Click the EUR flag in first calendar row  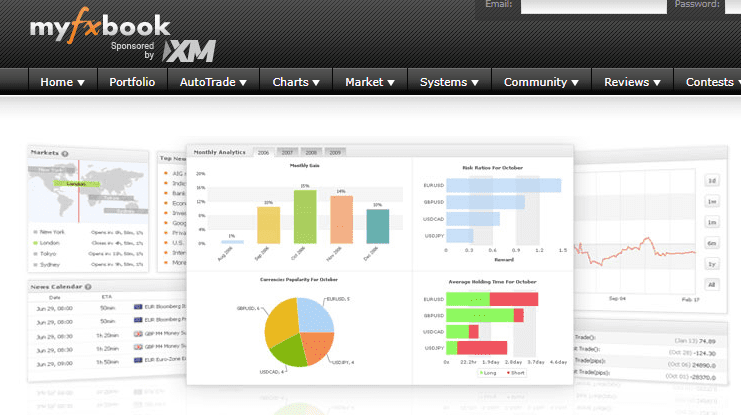138,307
